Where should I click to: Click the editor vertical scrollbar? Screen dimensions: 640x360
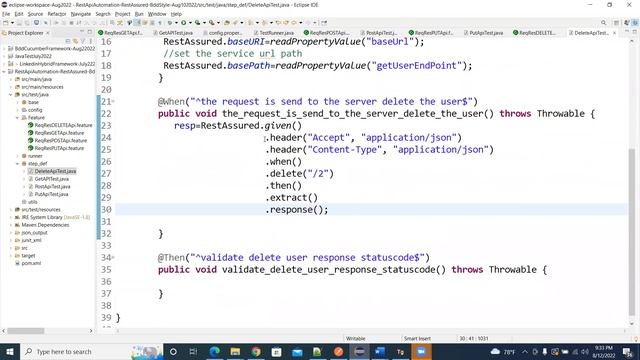click(632, 232)
